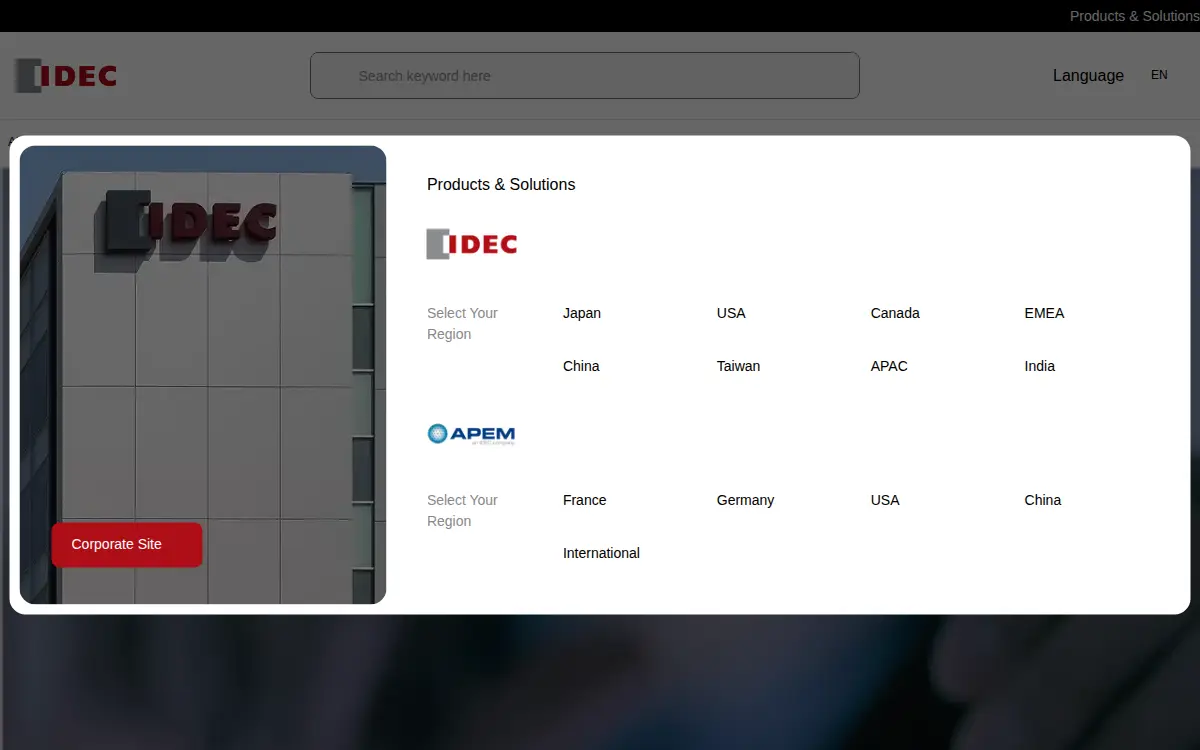Choose Canada region
Viewport: 1200px width, 750px height.
pos(895,313)
